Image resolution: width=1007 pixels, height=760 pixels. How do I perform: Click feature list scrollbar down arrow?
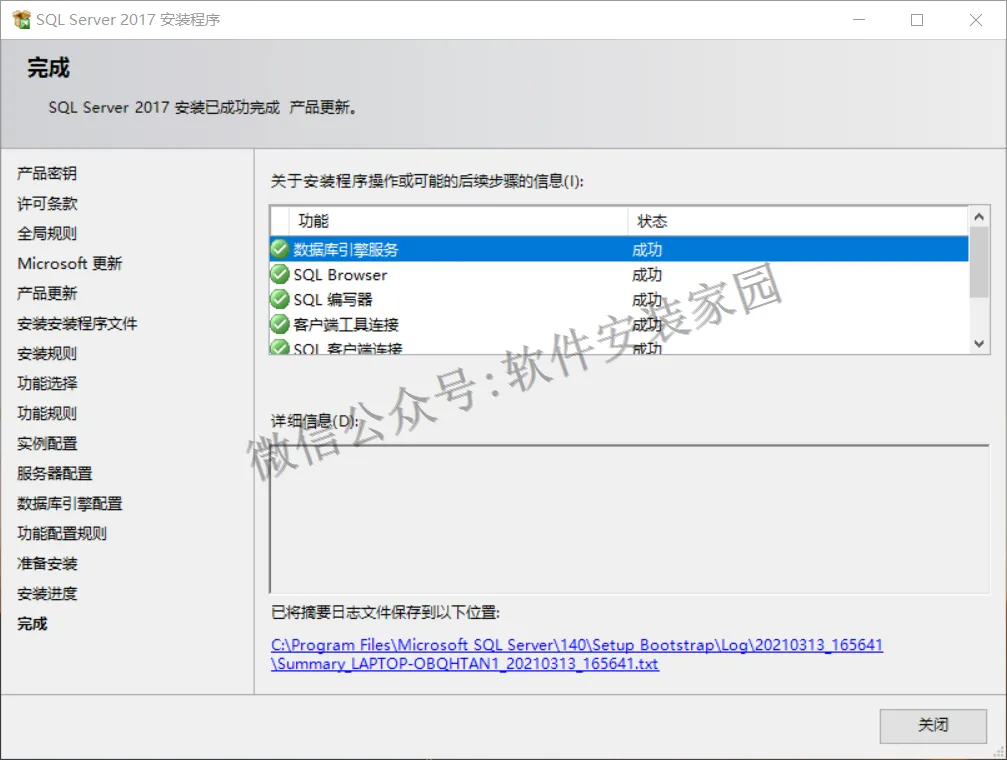click(x=979, y=344)
